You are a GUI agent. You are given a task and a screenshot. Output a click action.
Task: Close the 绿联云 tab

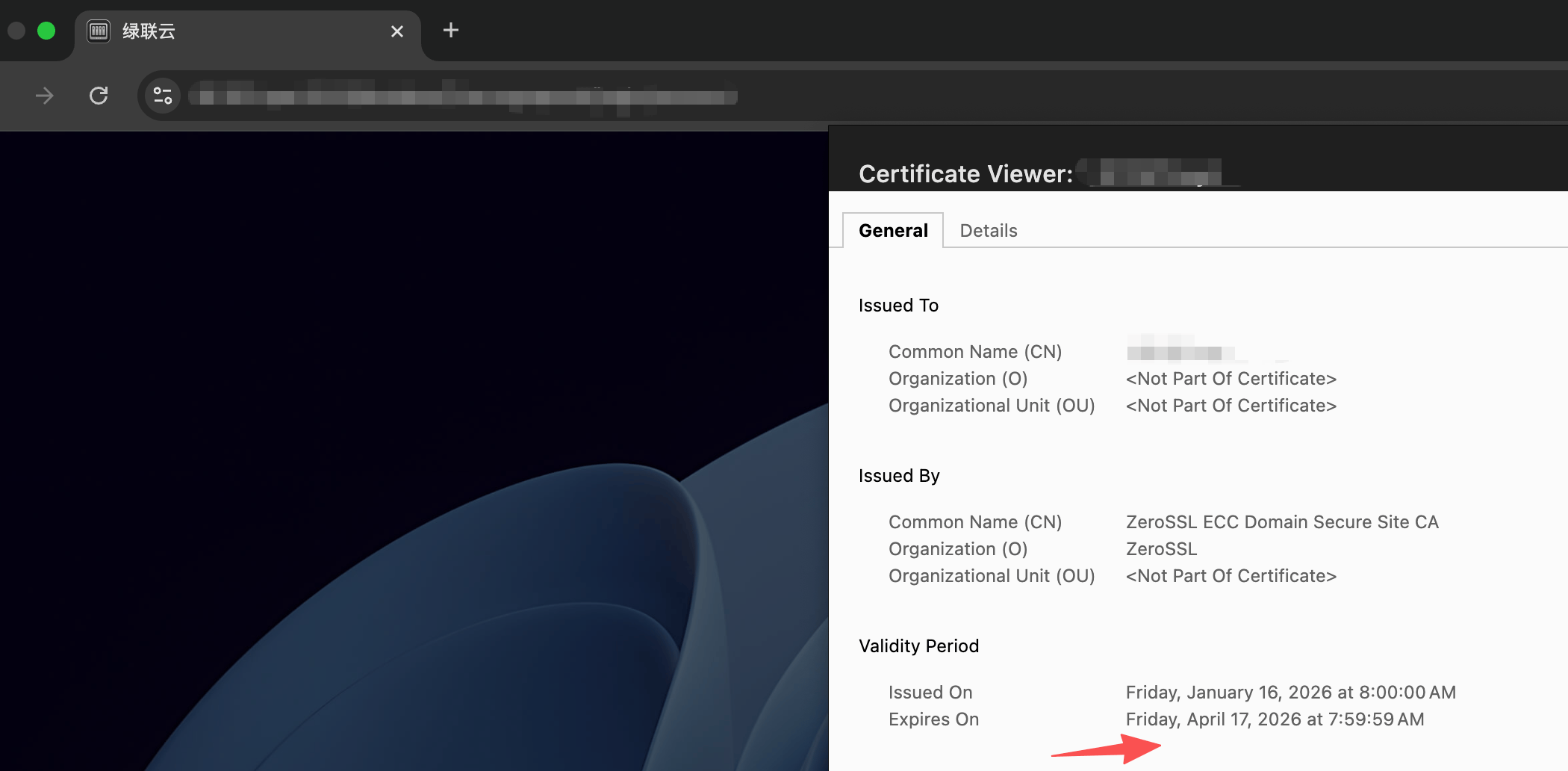click(x=397, y=31)
